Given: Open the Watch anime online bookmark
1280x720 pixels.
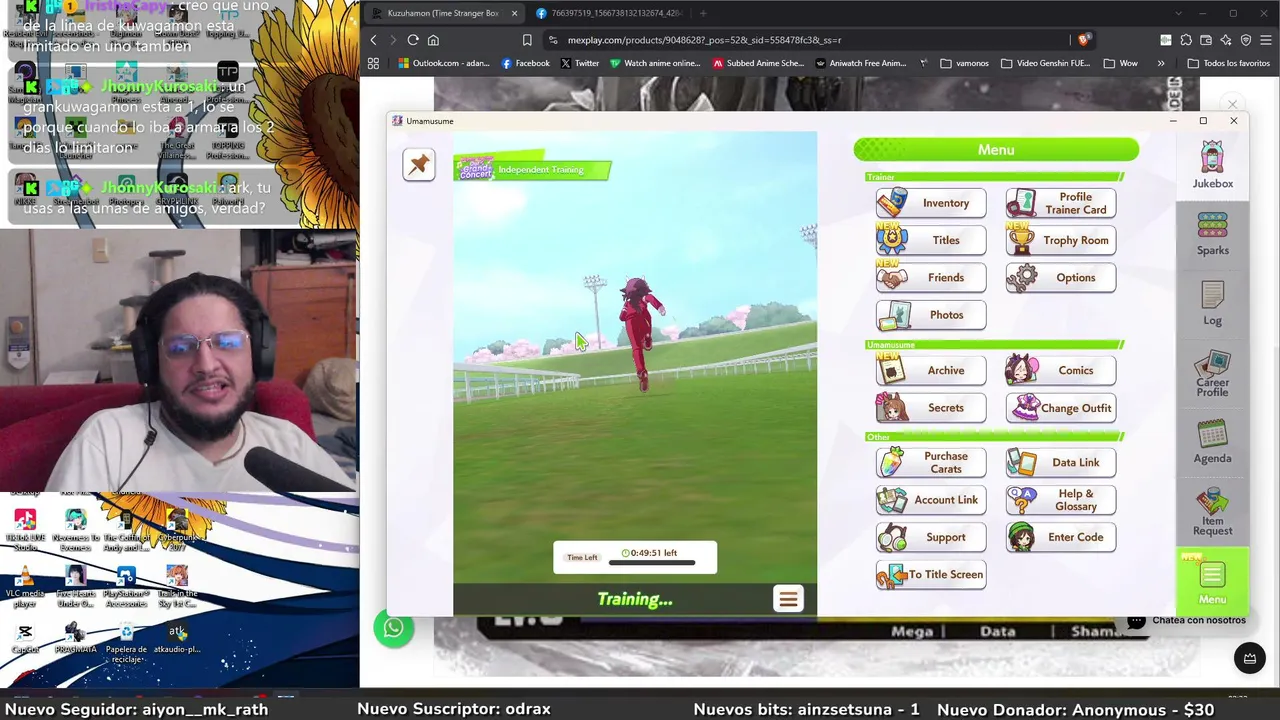Looking at the screenshot, I should click(655, 63).
